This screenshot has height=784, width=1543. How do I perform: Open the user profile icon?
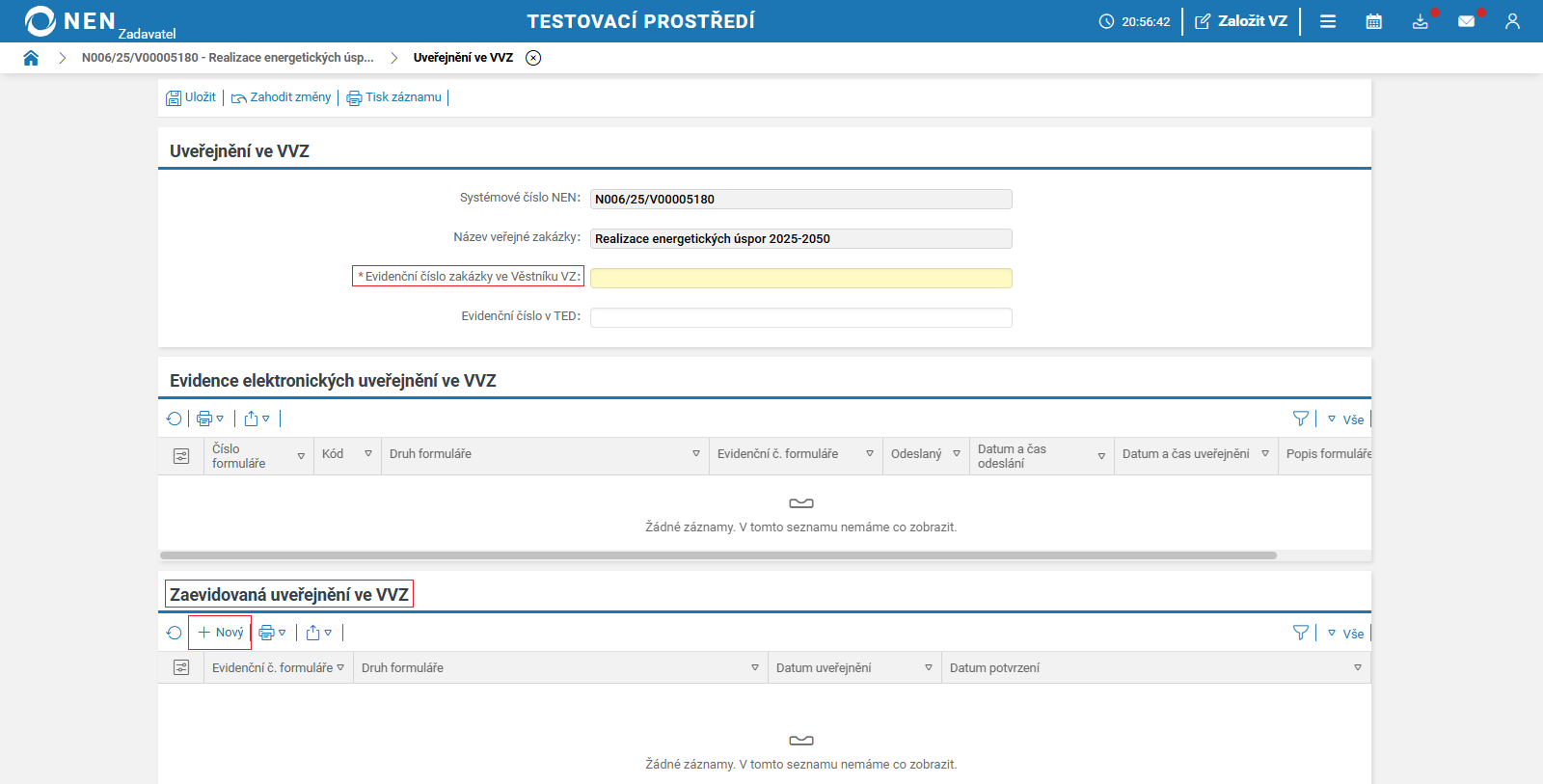tap(1512, 21)
